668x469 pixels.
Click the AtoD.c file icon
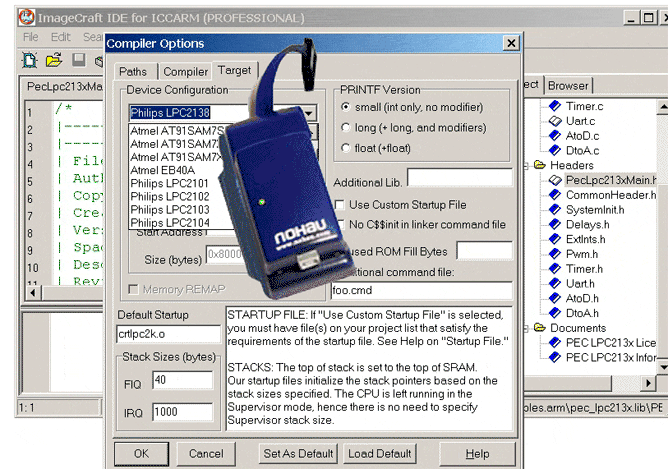click(555, 135)
